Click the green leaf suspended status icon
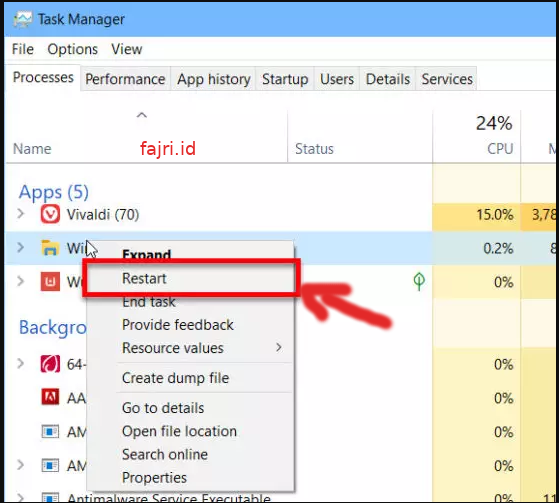The height and width of the screenshot is (503, 559). click(x=419, y=282)
